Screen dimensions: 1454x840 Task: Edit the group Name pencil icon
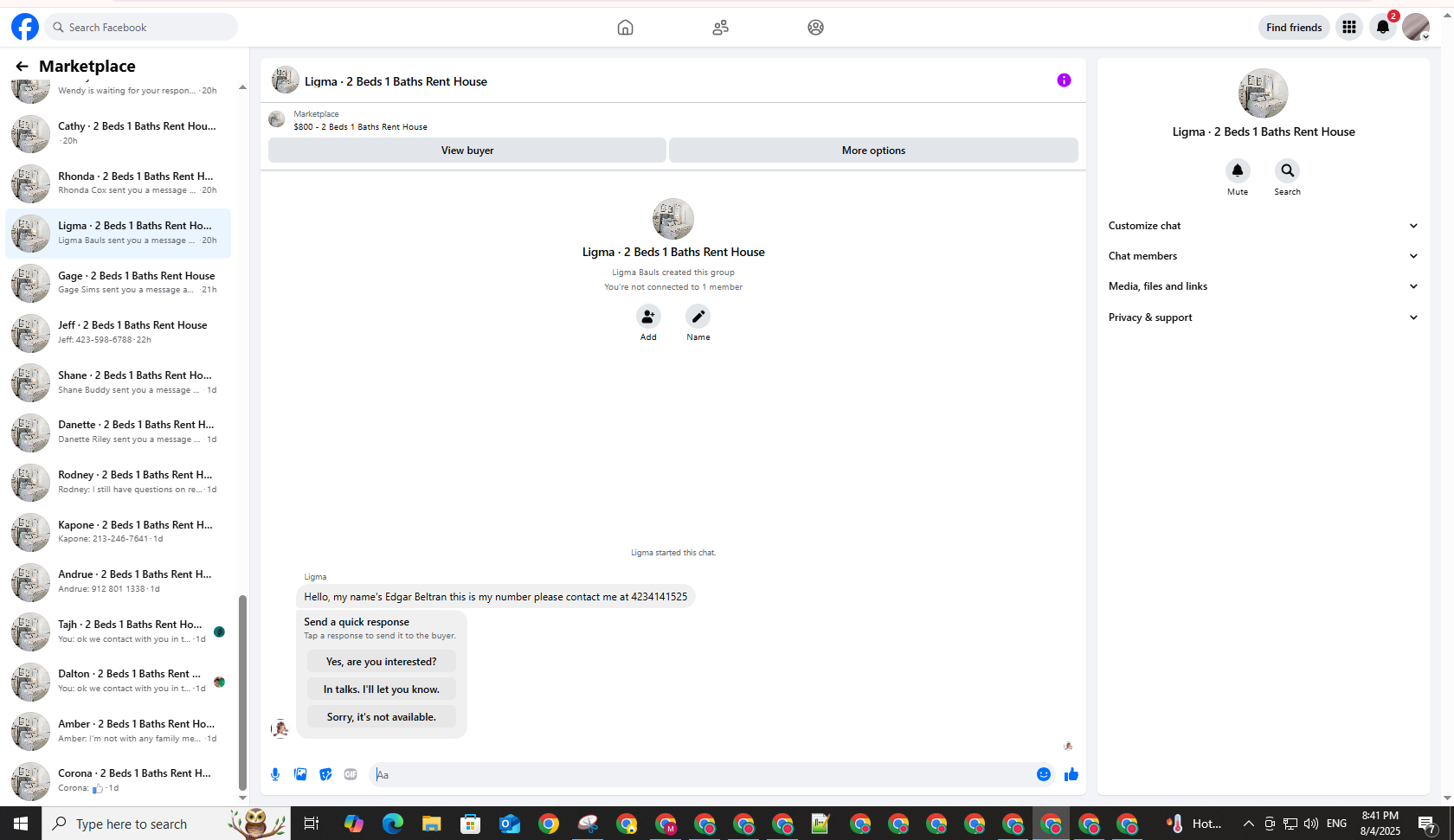pyautogui.click(x=698, y=317)
